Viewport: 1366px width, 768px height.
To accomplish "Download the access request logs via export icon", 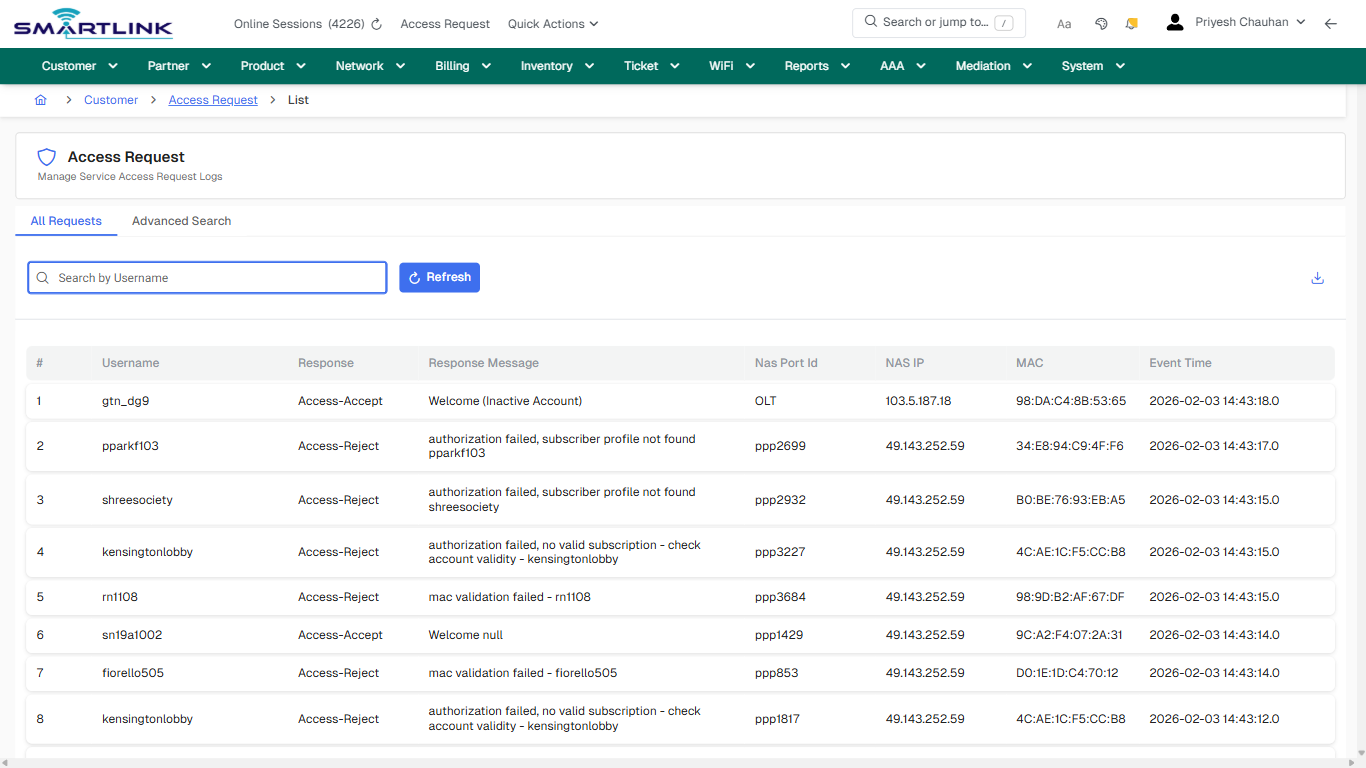I will (1317, 278).
